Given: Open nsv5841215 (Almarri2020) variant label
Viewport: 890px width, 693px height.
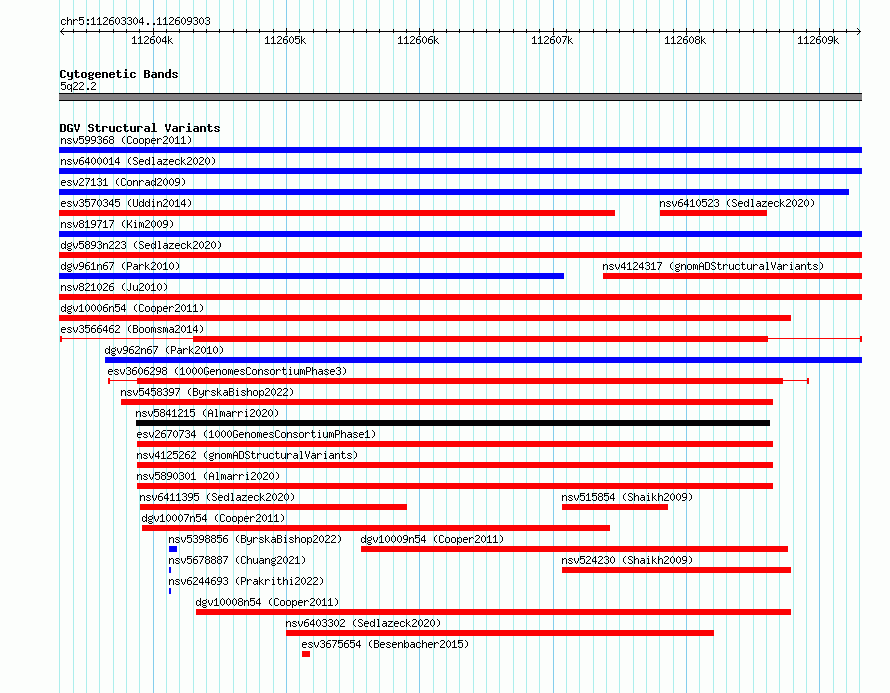Looking at the screenshot, I should (x=207, y=413).
